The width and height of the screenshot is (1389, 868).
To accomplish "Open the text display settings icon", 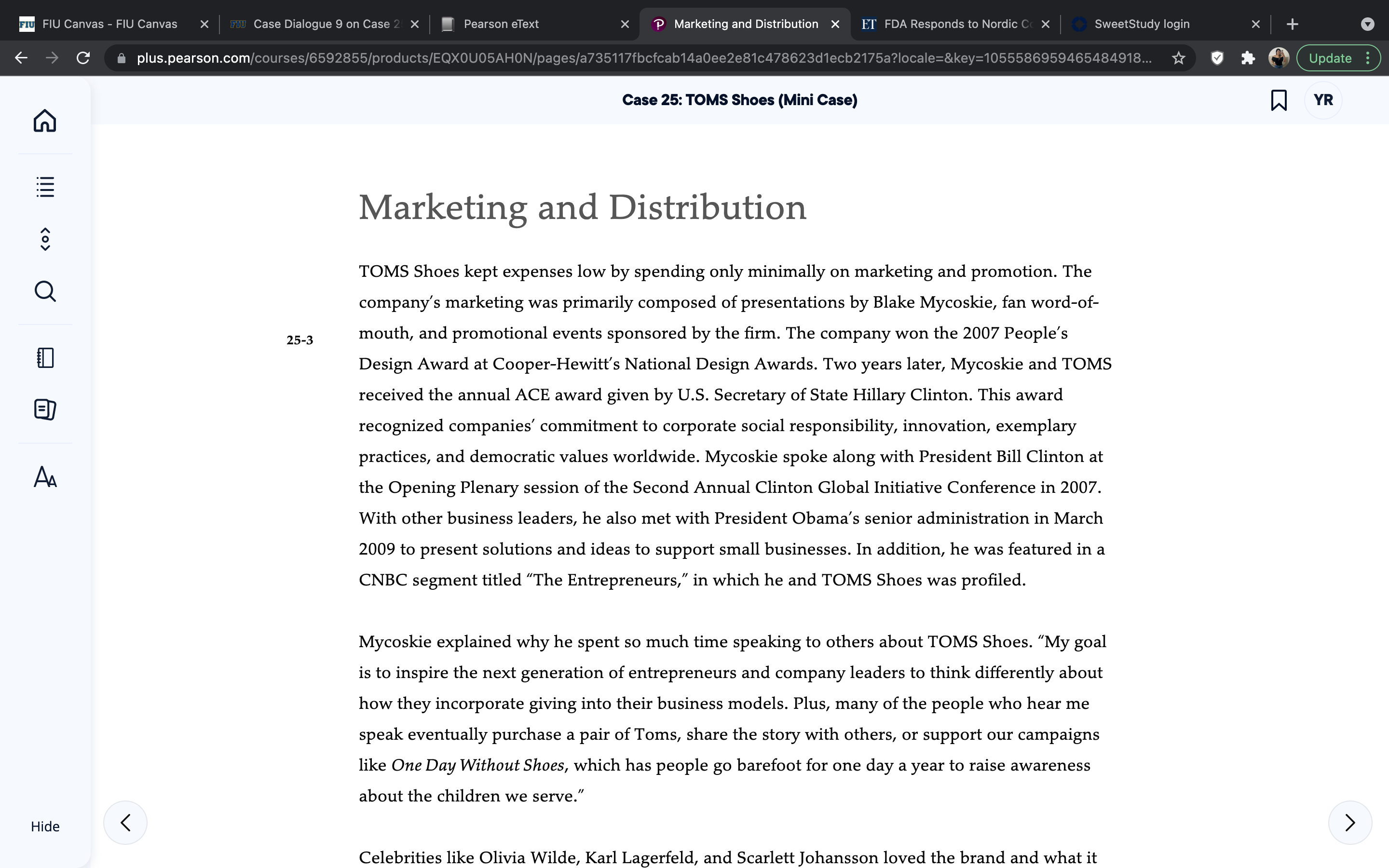I will [x=45, y=476].
